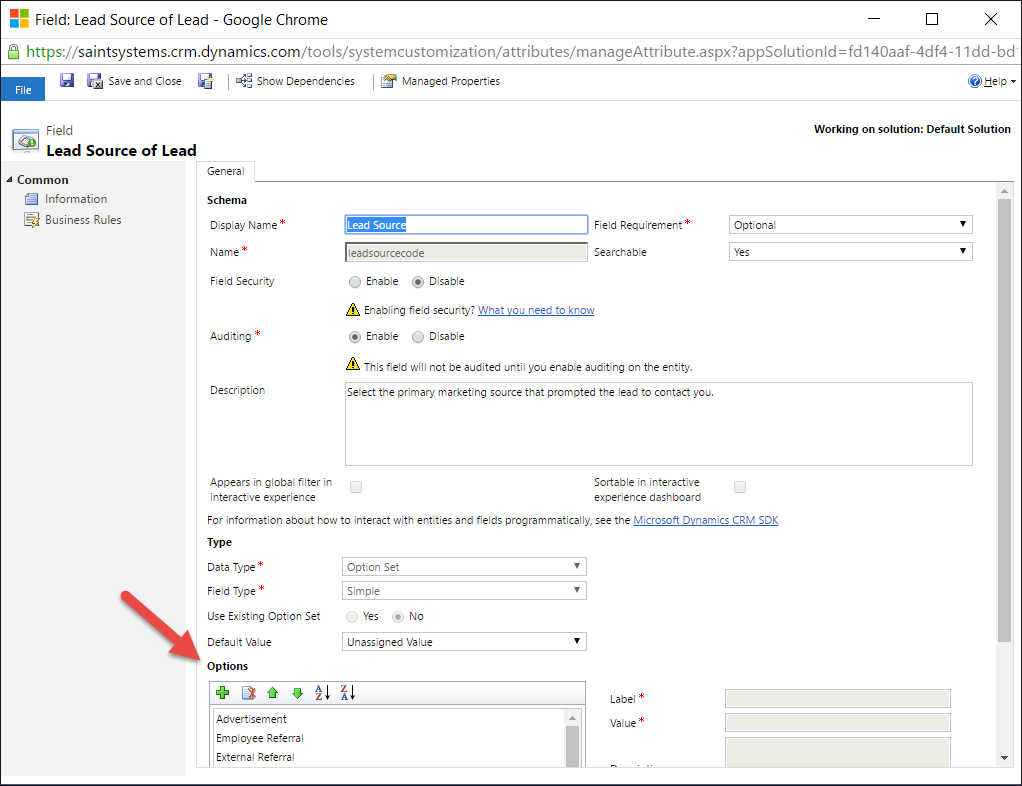Select Enable radio for Field Security
This screenshot has height=786, width=1022.
pyautogui.click(x=355, y=282)
